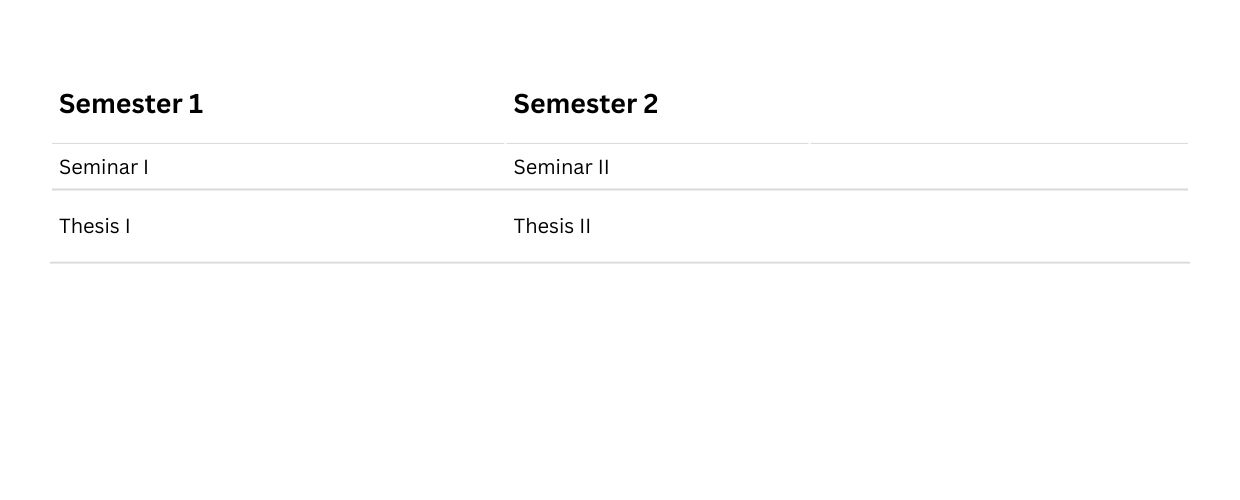The width and height of the screenshot is (1240, 500).
Task: Click the empty cell right of "Seminar II"
Action: point(999,167)
